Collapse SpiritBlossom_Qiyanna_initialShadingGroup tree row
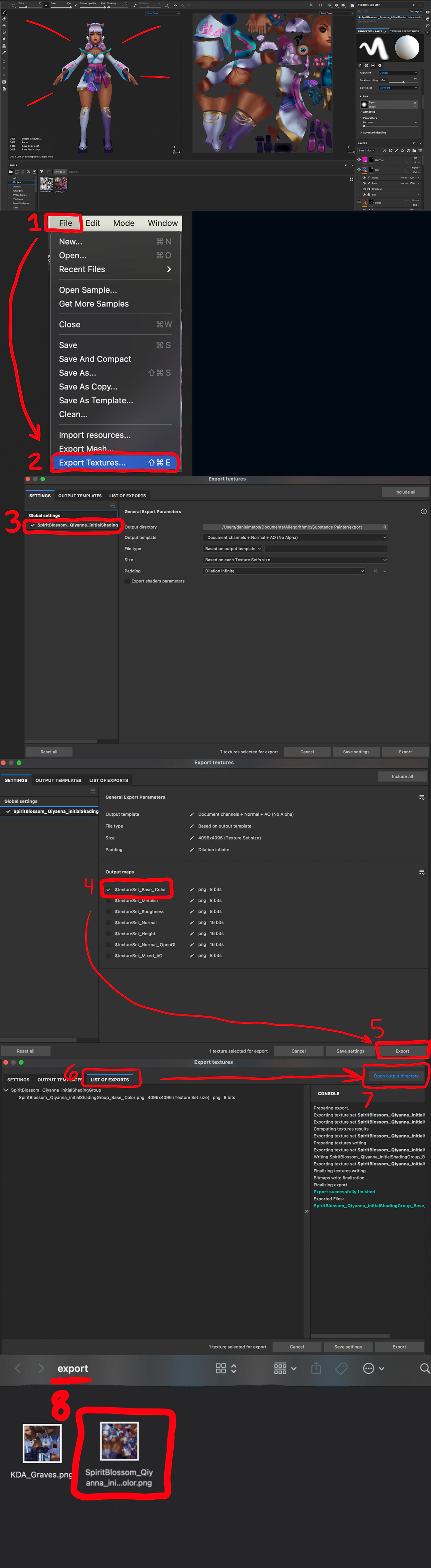 click(6, 1090)
